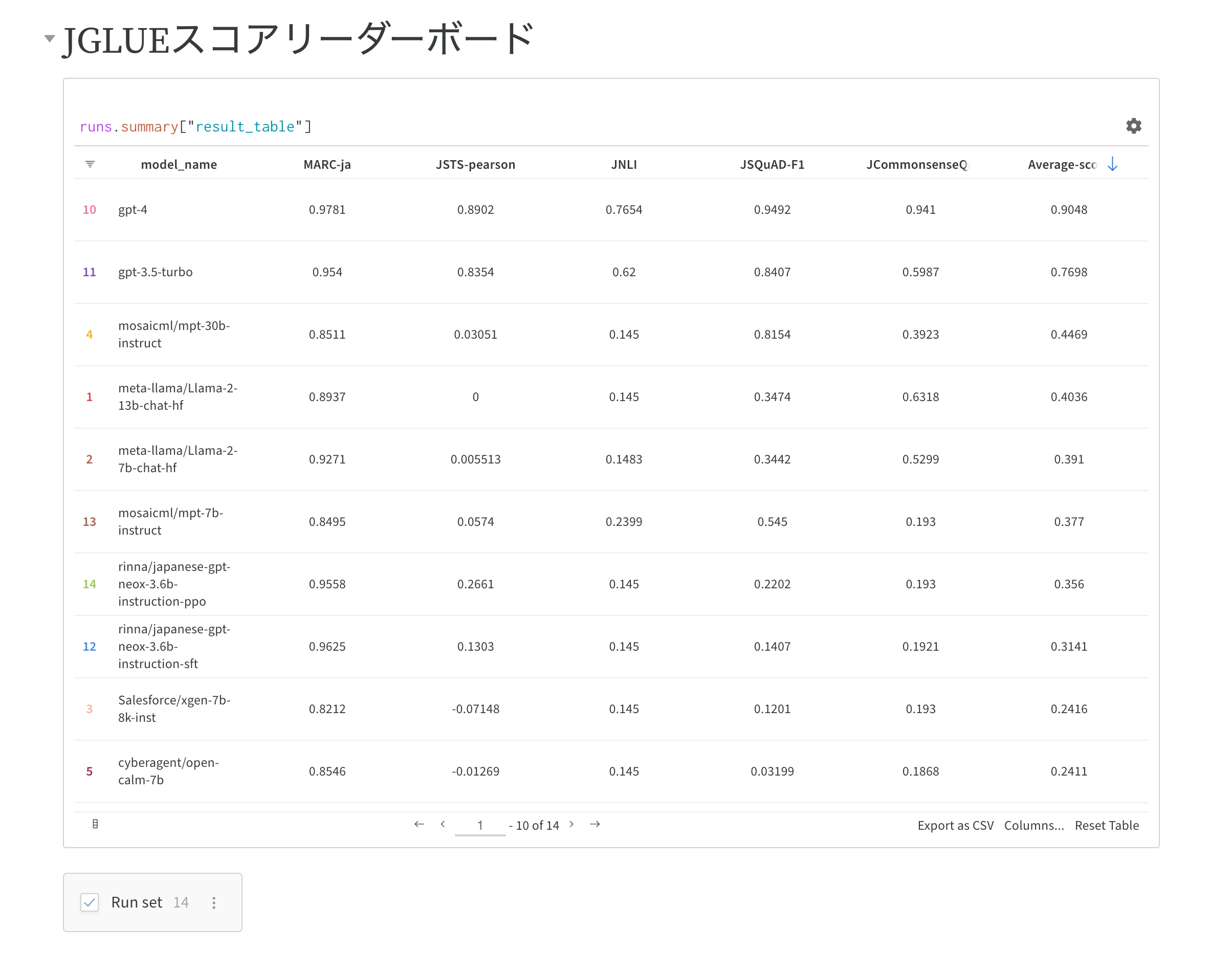Go to next page chevron
The image size is (1232, 973).
(571, 824)
